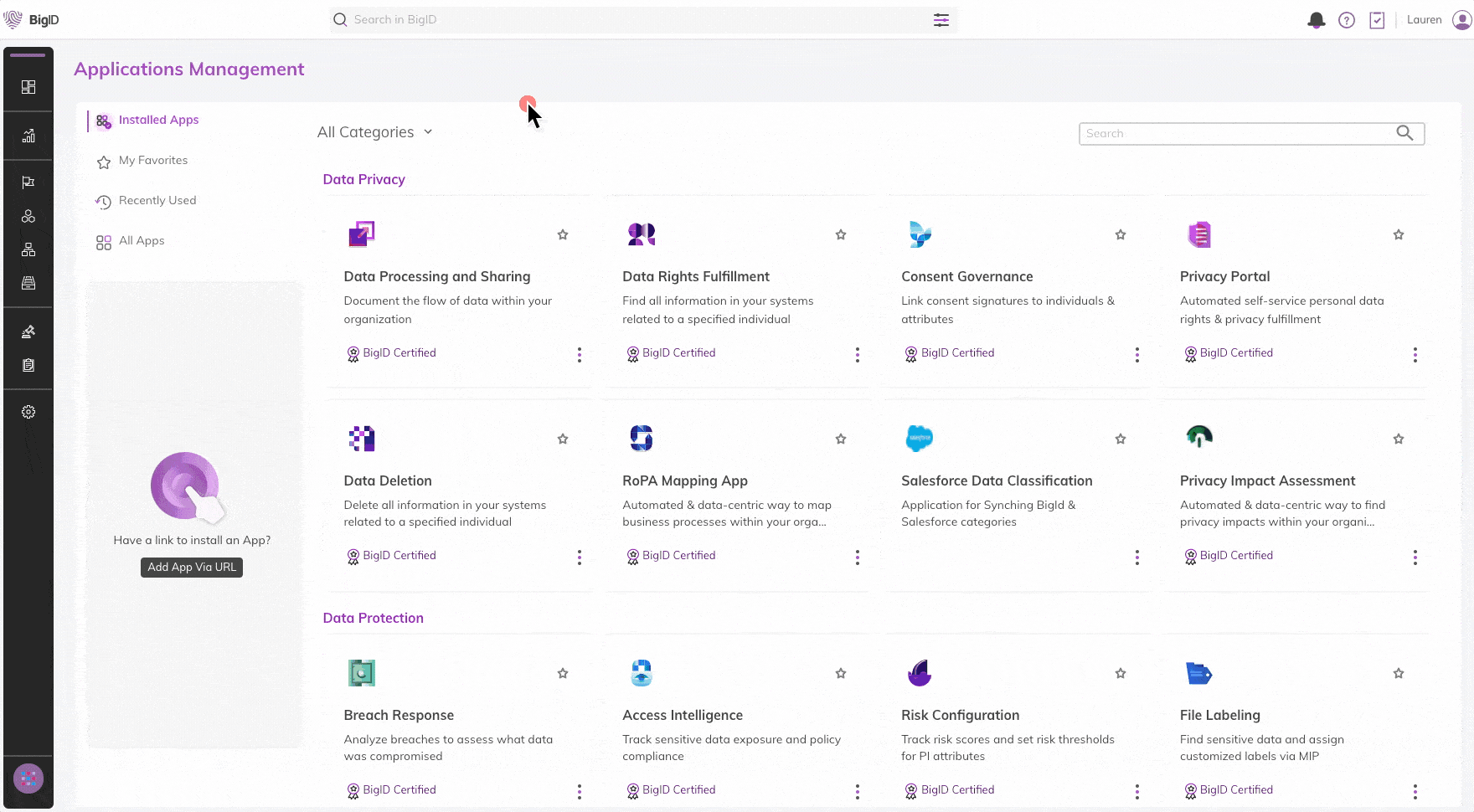Viewport: 1474px width, 812px height.
Task: Open the cluster analysis sidebar icon
Action: click(28, 216)
